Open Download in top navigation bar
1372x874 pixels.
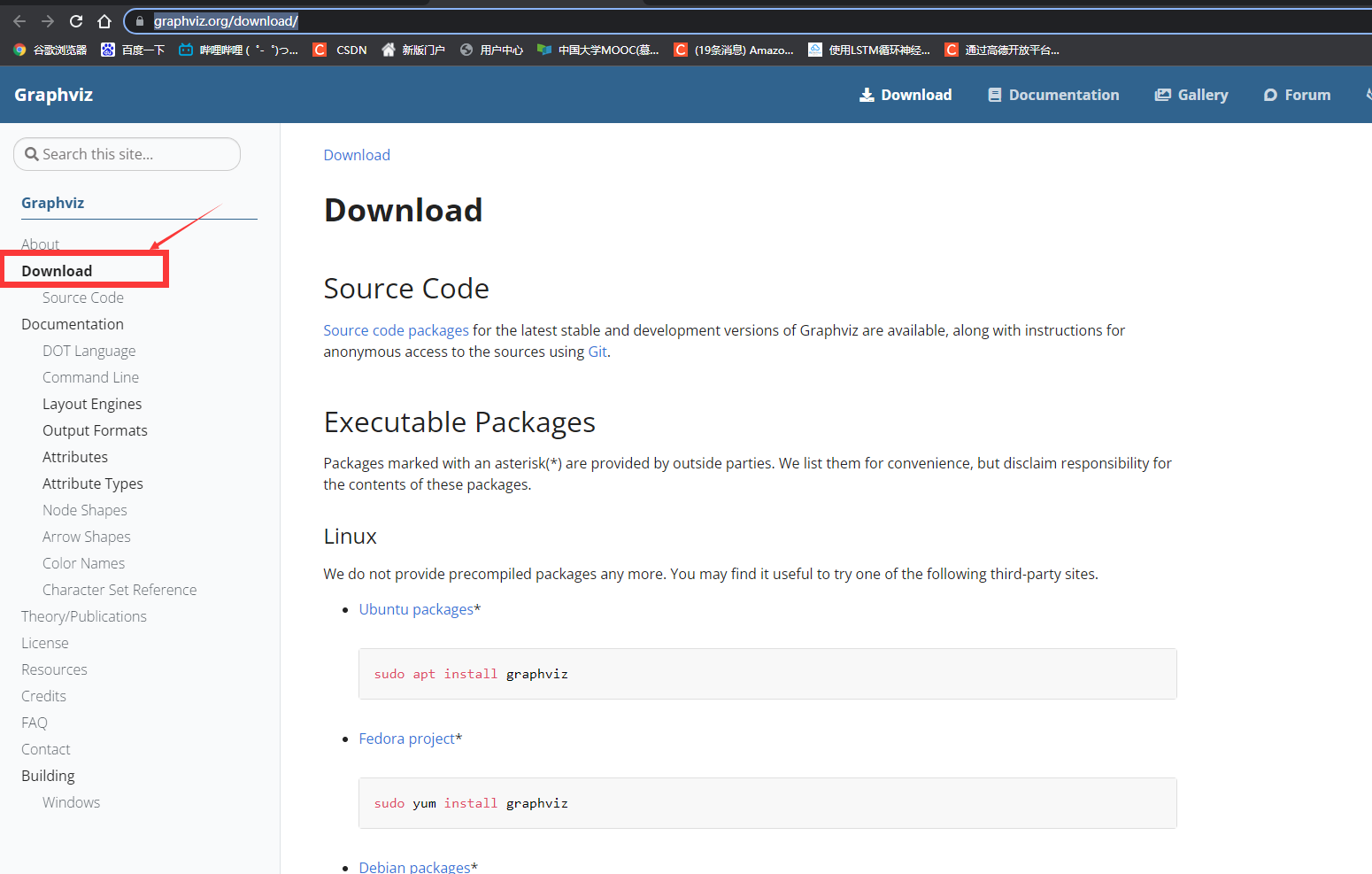906,95
